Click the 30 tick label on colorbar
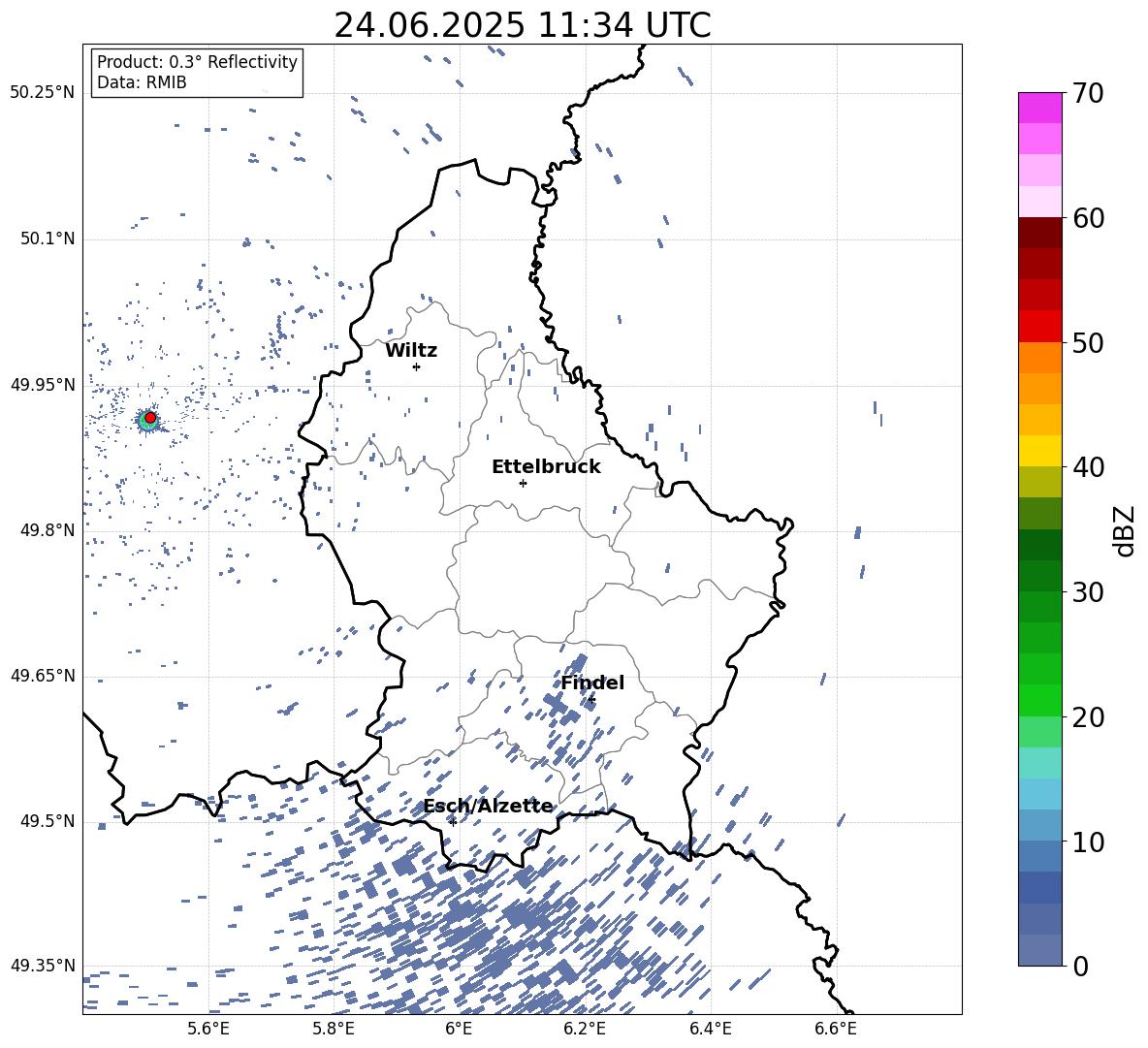1148x1048 pixels. point(1088,592)
